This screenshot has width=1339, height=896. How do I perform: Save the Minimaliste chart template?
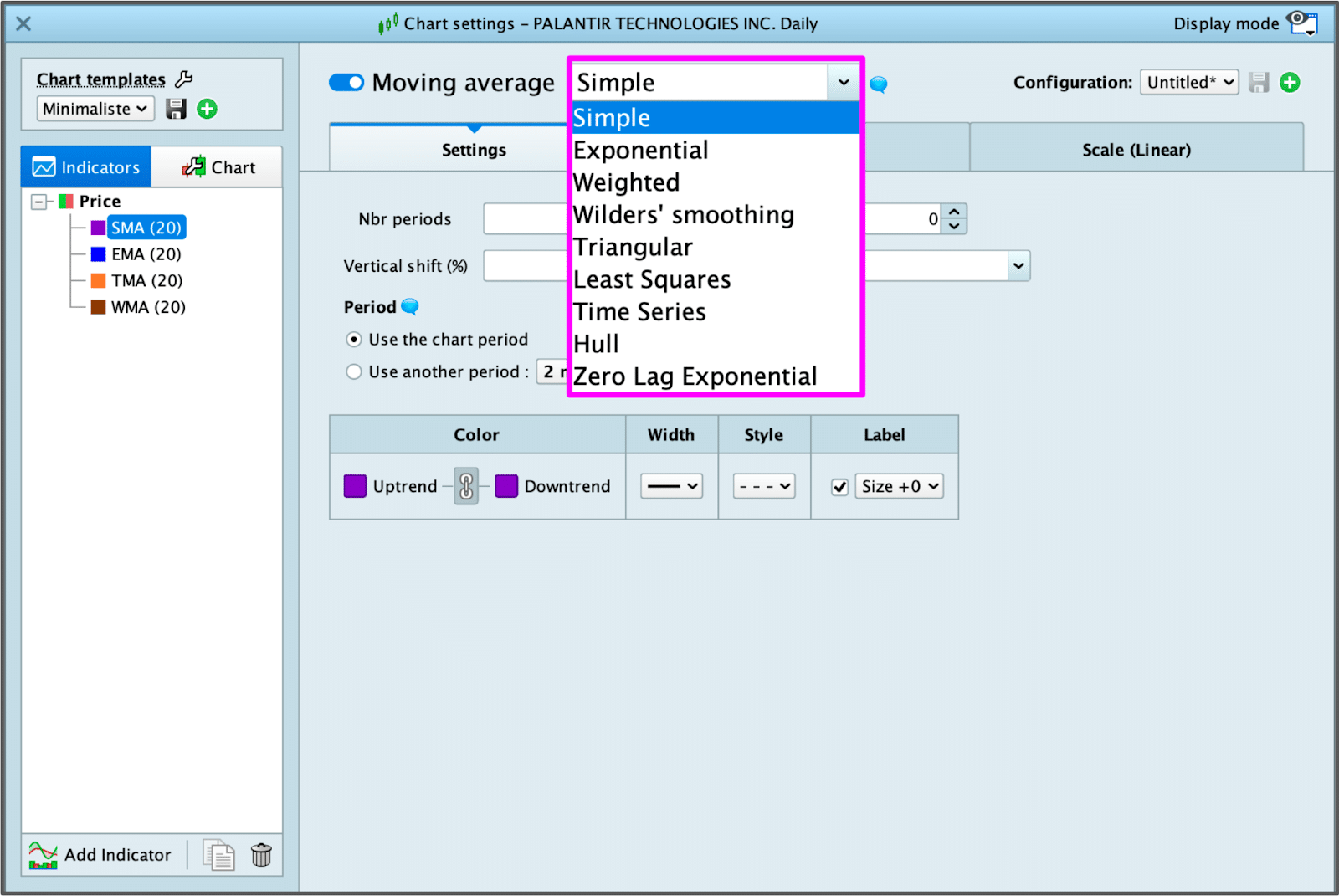pos(176,109)
